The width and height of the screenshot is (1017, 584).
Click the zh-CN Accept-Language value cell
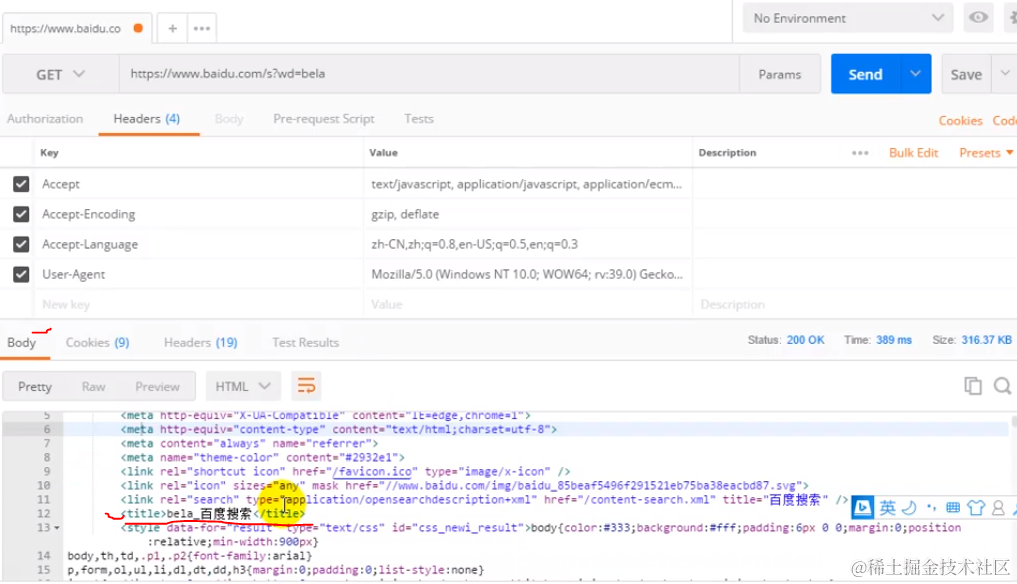[x=527, y=244]
